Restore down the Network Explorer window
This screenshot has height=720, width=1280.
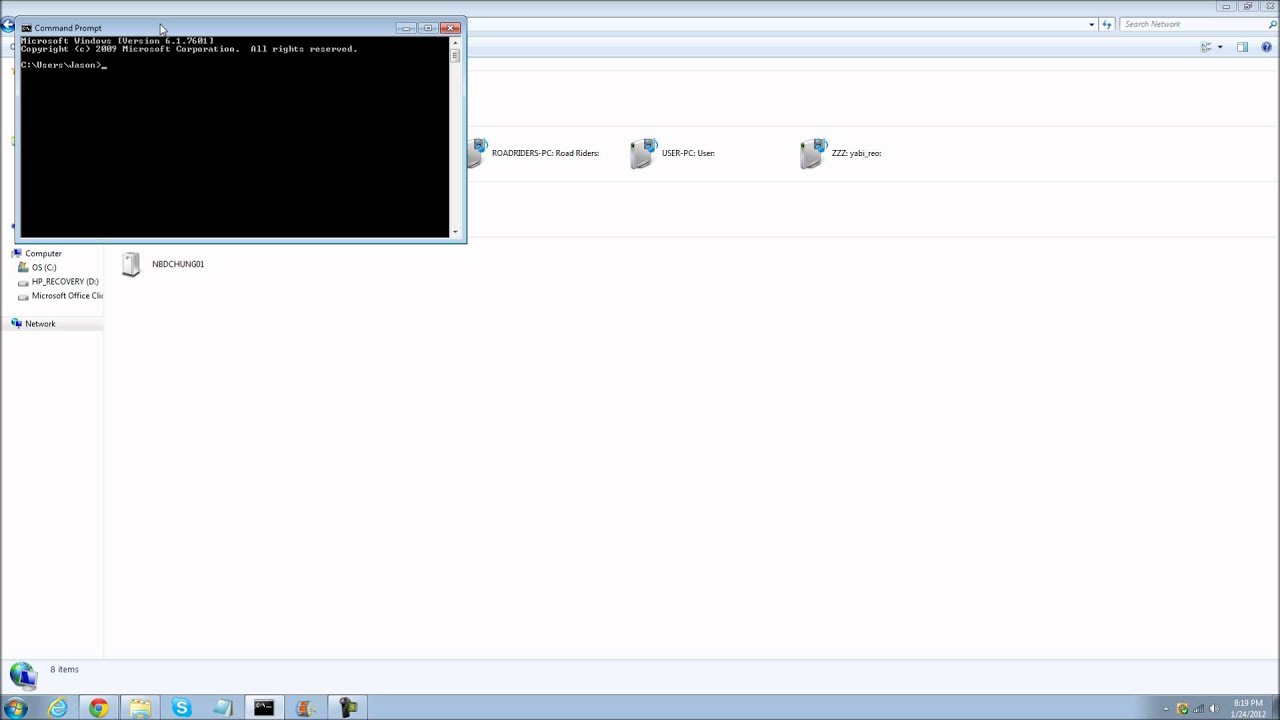1247,6
